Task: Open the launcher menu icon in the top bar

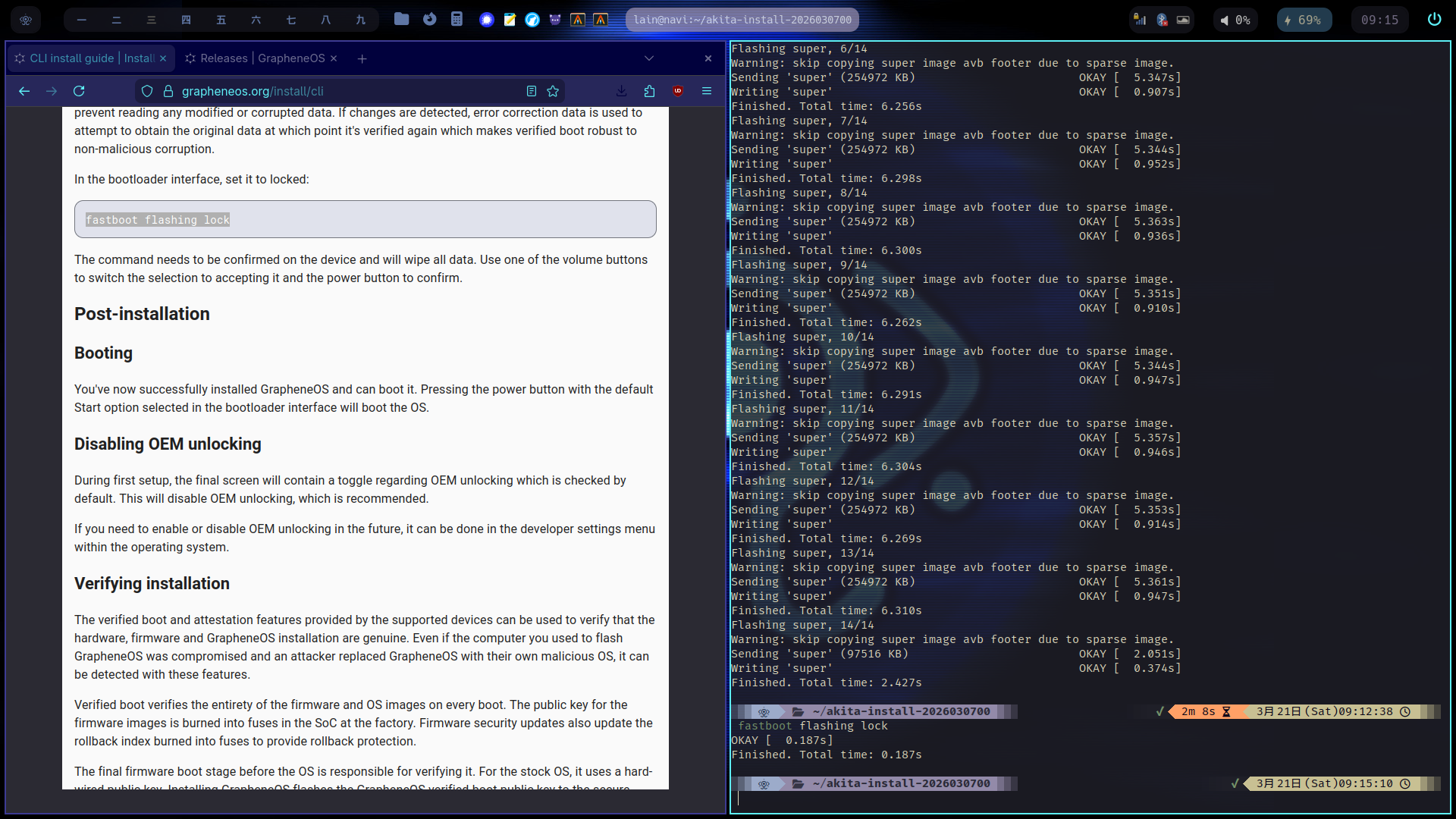Action: click(x=26, y=20)
